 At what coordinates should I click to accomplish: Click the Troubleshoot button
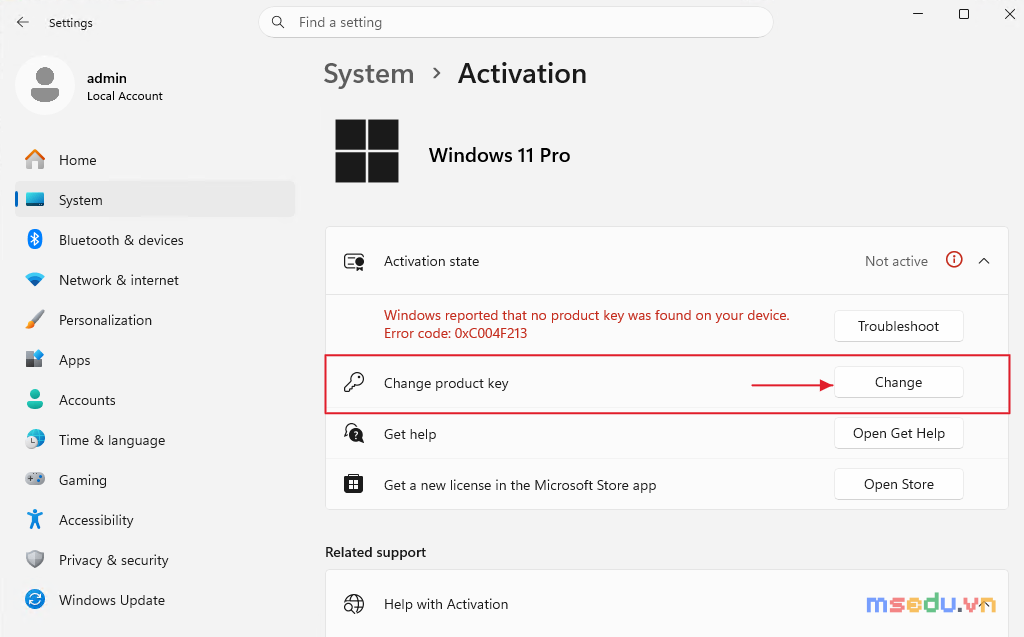coord(899,326)
